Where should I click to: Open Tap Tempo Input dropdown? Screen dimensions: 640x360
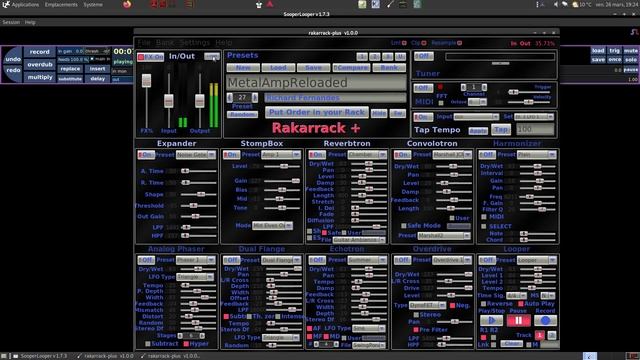(x=476, y=117)
